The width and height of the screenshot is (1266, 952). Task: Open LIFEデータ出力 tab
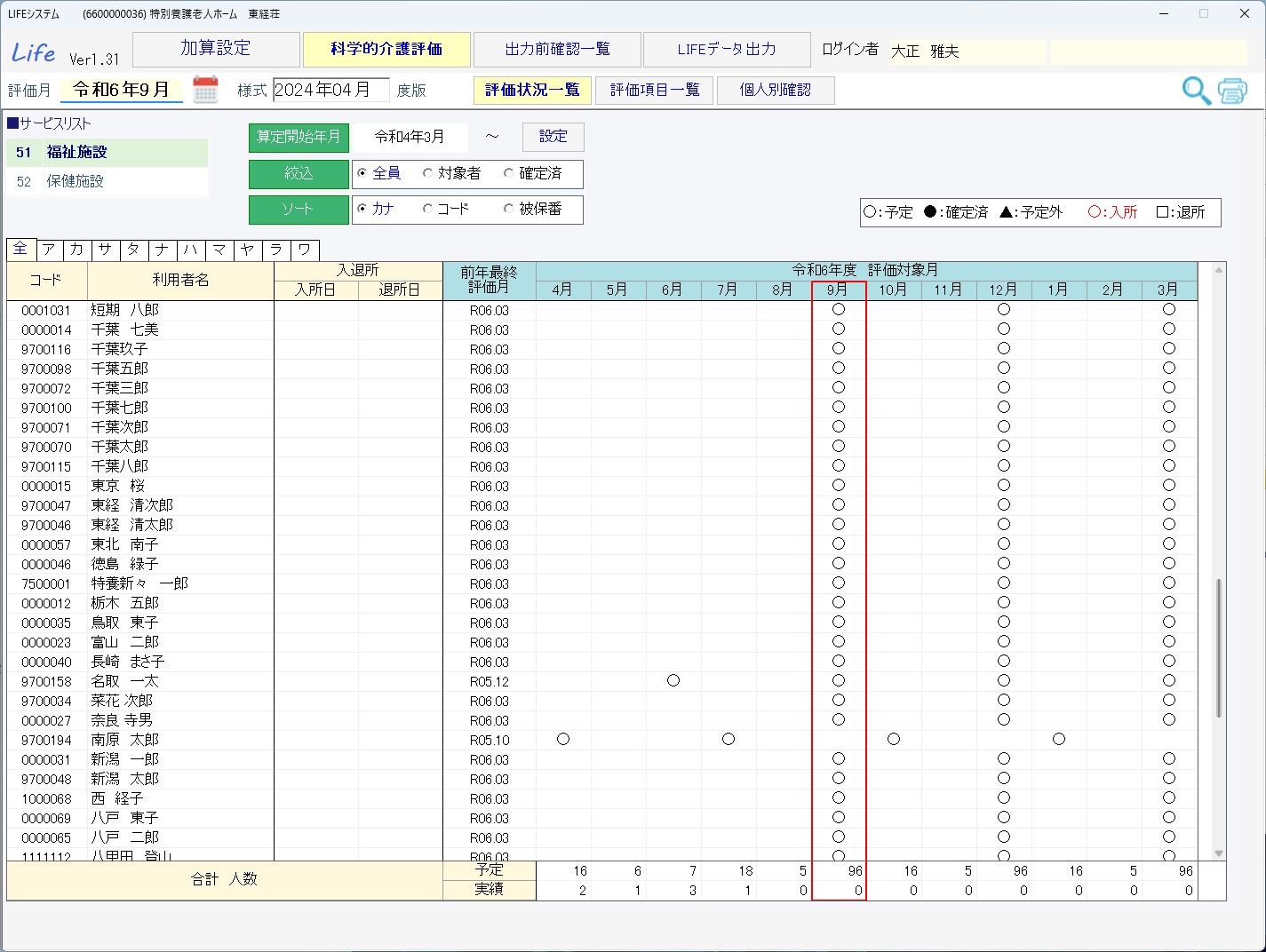[727, 49]
